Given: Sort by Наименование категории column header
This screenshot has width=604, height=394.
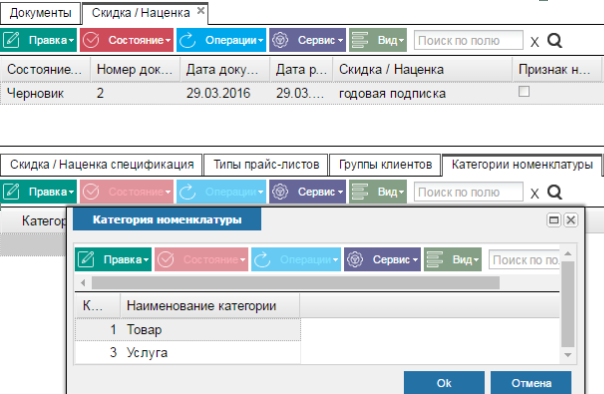Looking at the screenshot, I should (210, 306).
